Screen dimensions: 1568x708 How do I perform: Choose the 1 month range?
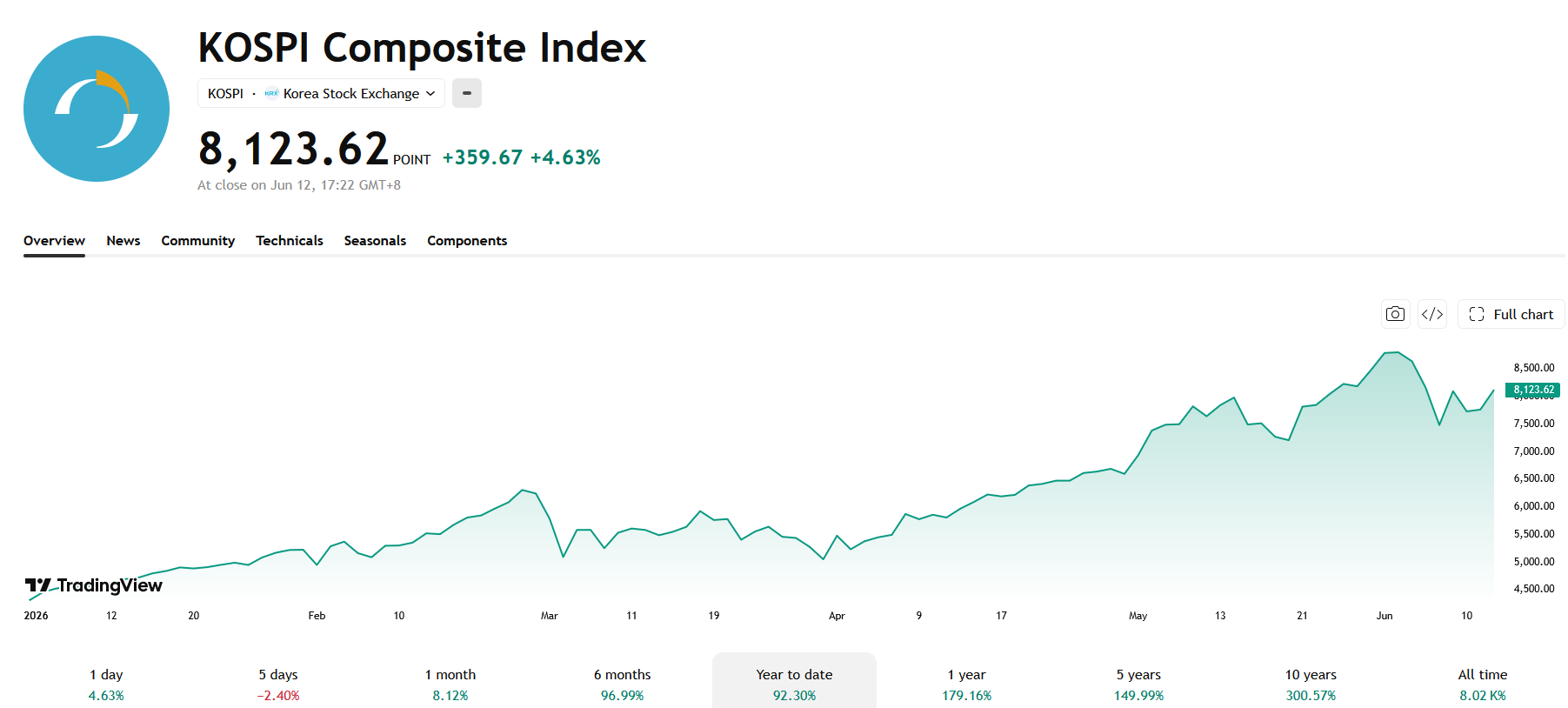point(450,685)
